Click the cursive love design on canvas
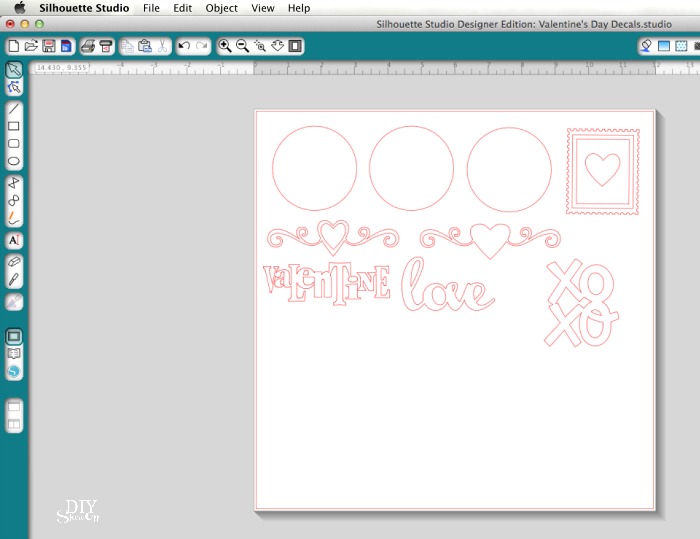This screenshot has height=539, width=700. click(446, 288)
